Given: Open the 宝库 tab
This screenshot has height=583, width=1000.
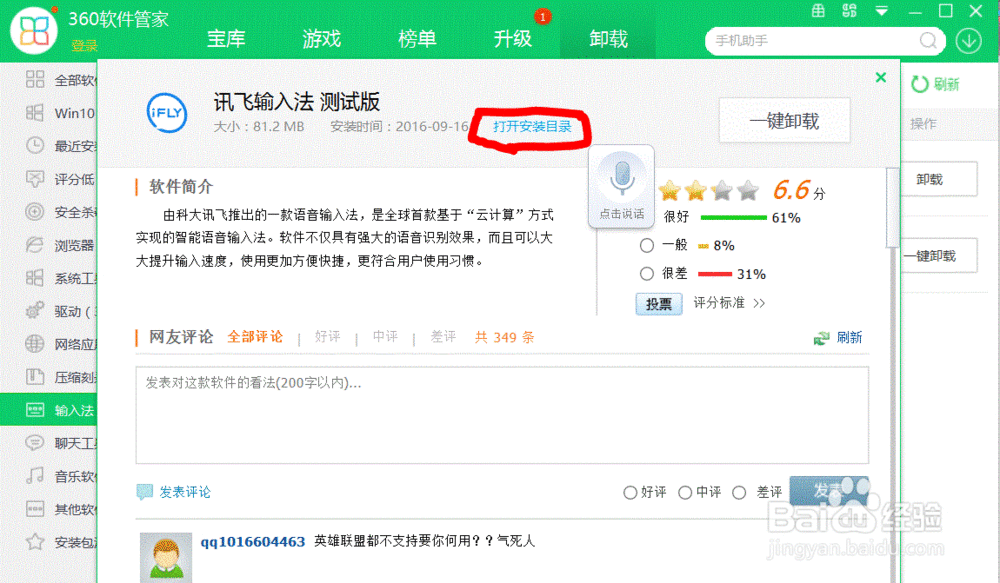Looking at the screenshot, I should point(226,39).
